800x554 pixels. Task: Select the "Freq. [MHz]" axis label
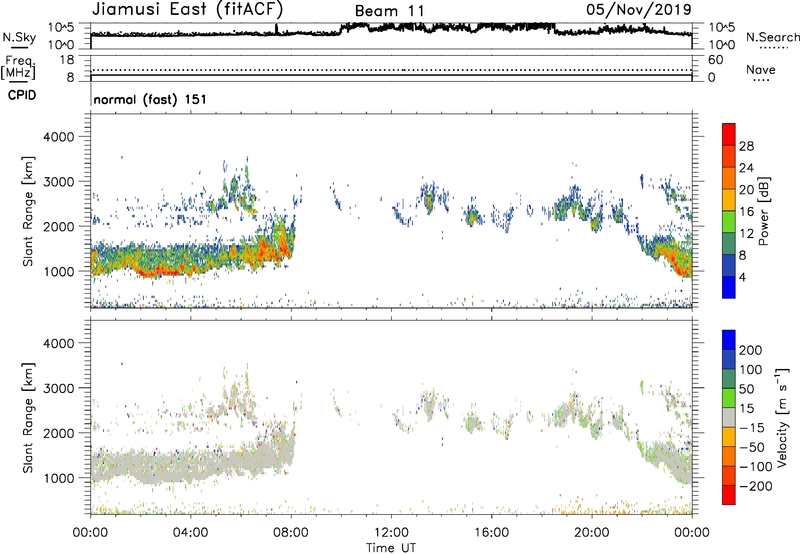(19, 67)
